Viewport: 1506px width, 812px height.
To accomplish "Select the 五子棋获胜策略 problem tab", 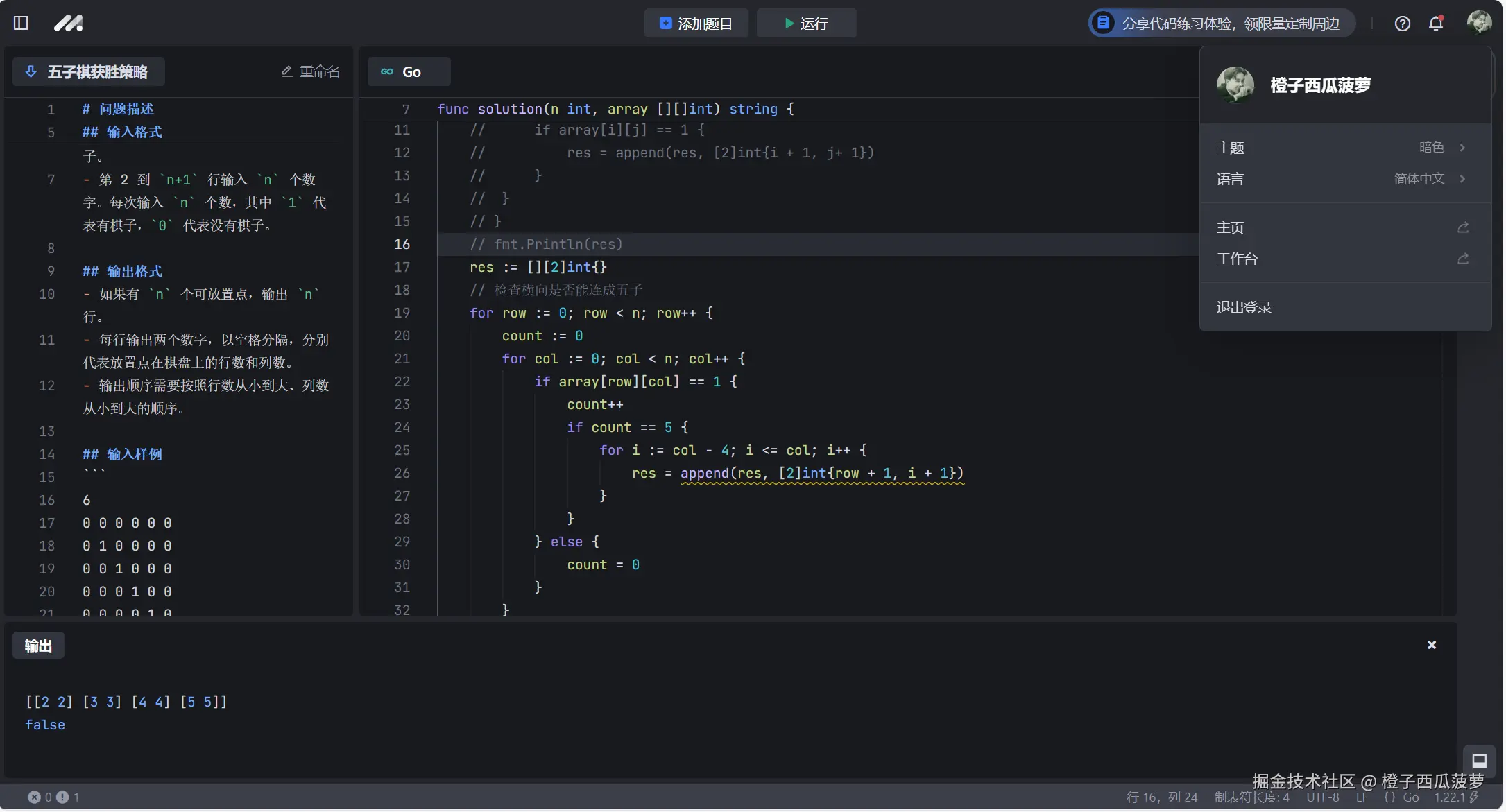I will 88,71.
